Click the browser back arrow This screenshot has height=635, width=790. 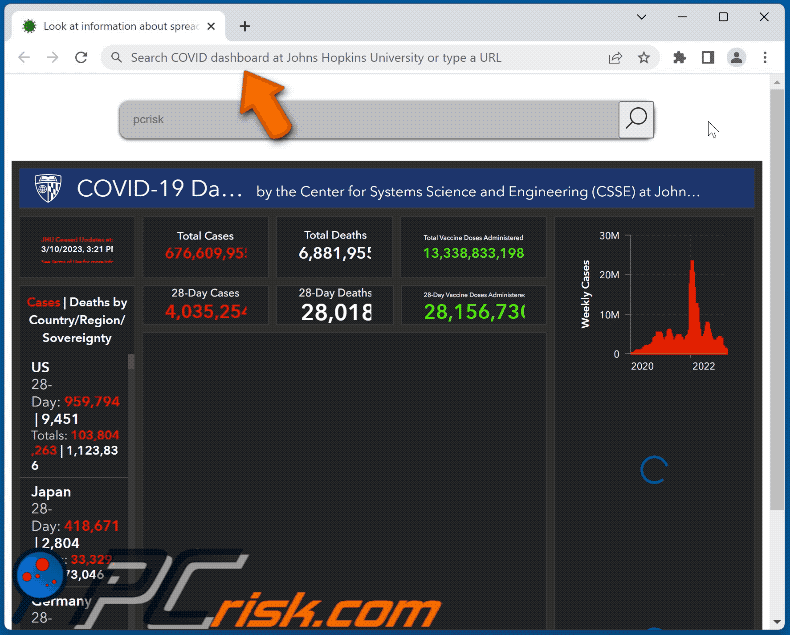pyautogui.click(x=25, y=58)
